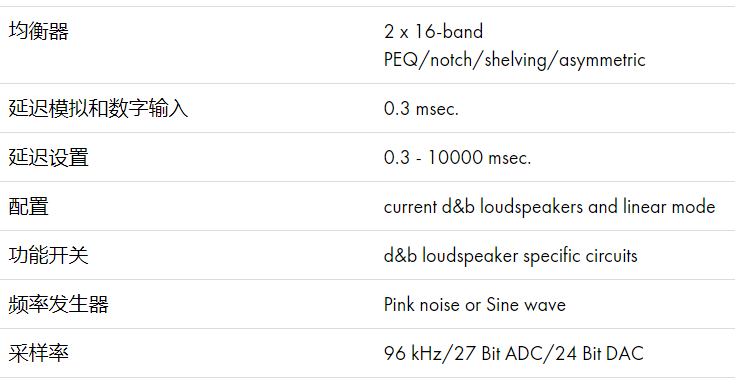
Task: Click the 延迟模拟和数字输入 label
Action: [x=98, y=108]
